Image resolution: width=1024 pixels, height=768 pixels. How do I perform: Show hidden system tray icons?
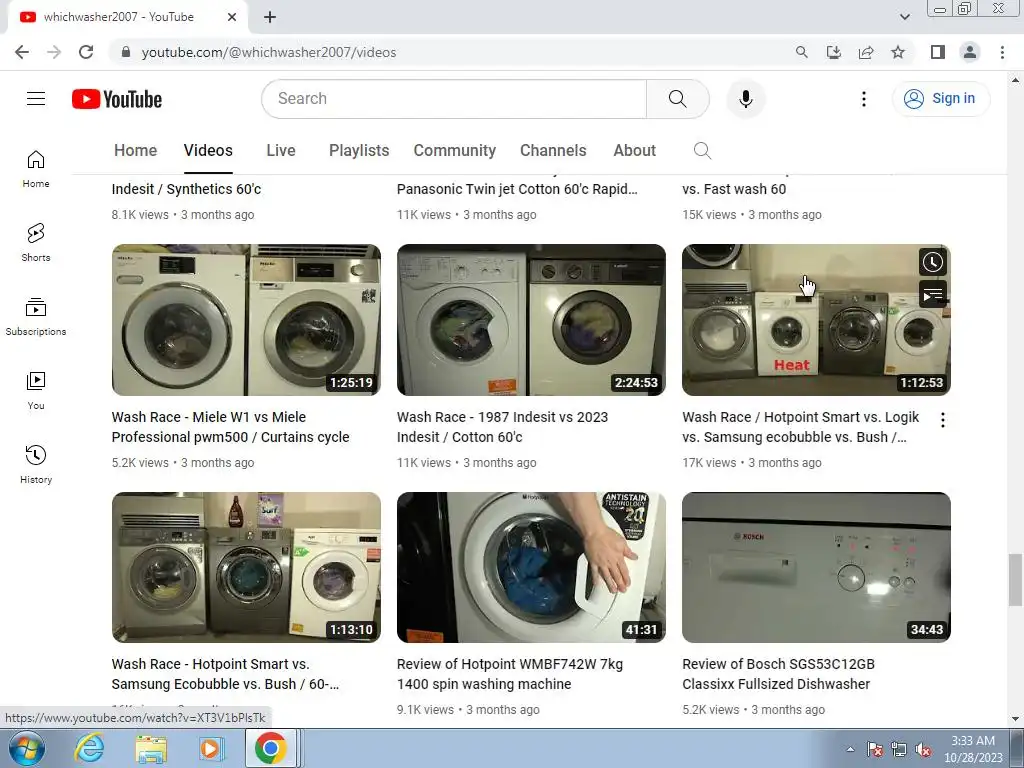click(850, 750)
